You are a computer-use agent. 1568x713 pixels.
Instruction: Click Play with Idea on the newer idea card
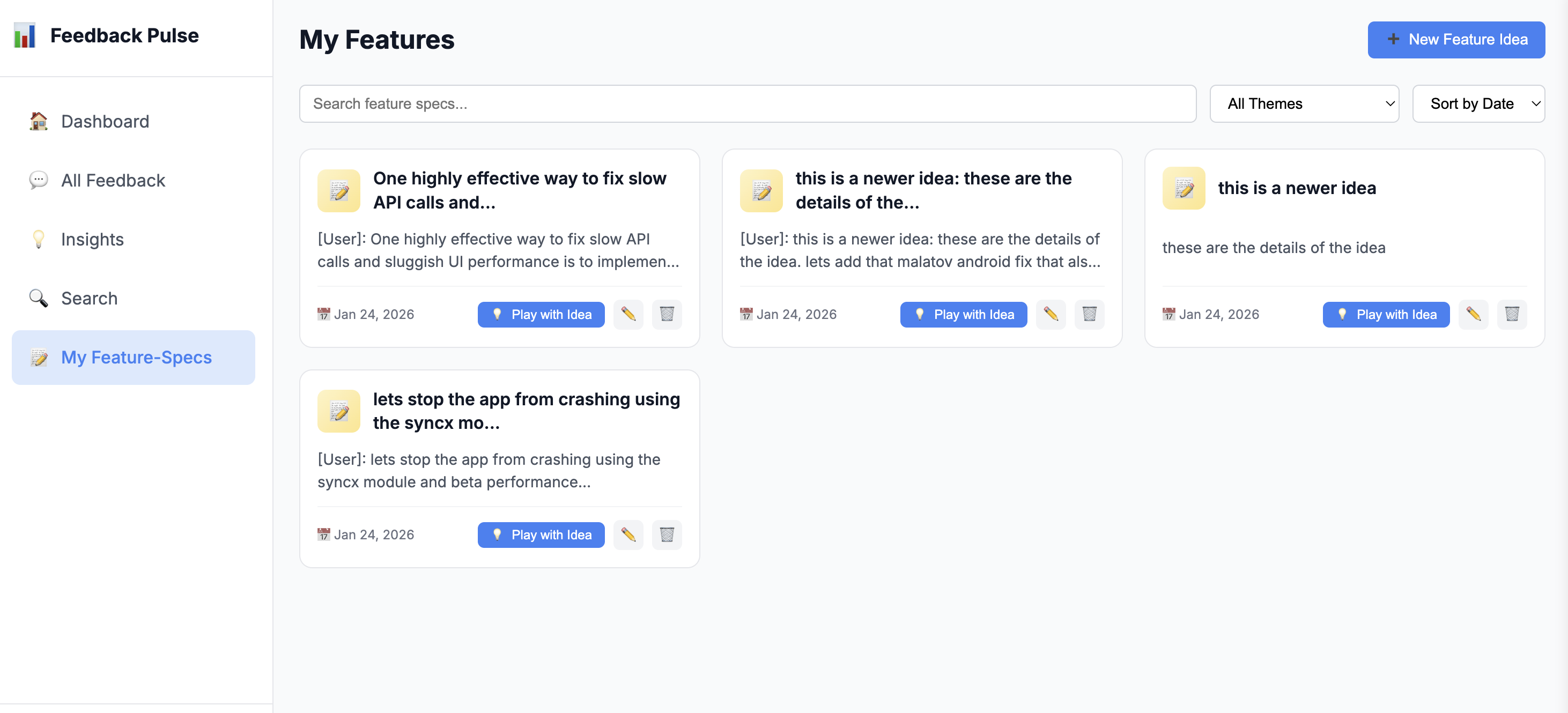click(1386, 315)
